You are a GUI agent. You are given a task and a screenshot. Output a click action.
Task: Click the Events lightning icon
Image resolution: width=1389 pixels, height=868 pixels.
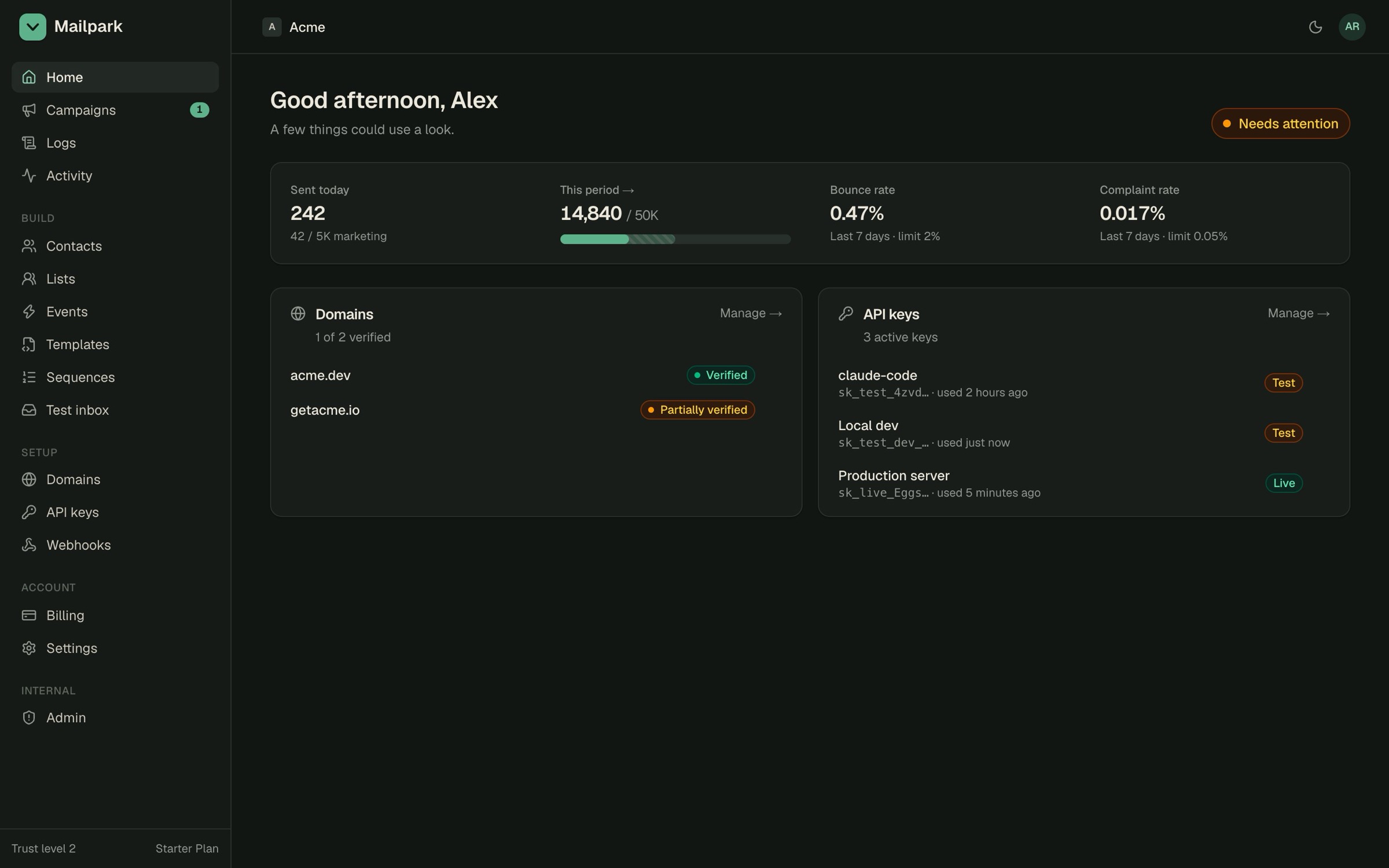click(29, 311)
